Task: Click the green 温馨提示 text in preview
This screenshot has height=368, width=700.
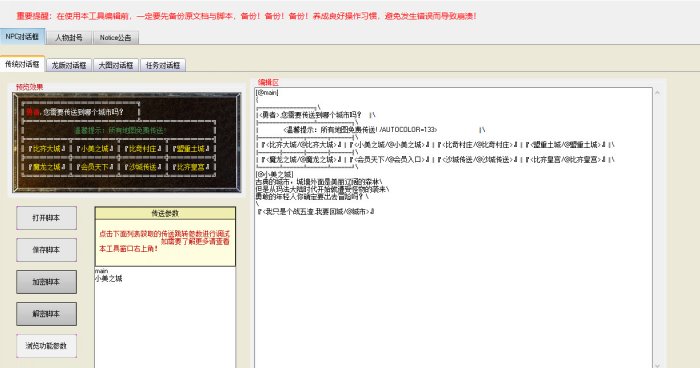Action: [120, 130]
